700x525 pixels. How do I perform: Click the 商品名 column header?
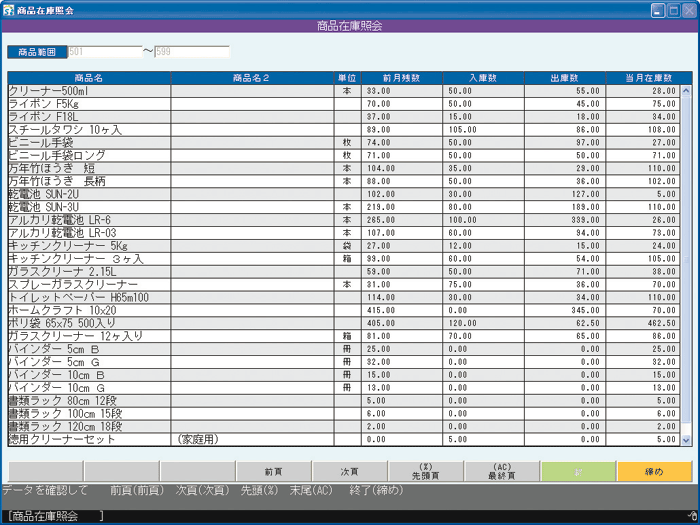(x=89, y=77)
